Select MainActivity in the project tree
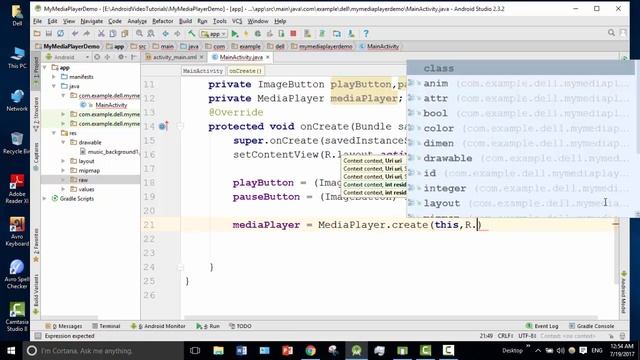The height and width of the screenshot is (360, 640). pos(111,105)
